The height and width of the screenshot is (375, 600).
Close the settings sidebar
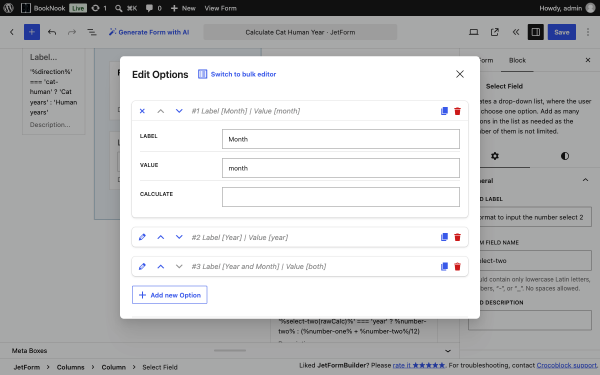coord(588,60)
